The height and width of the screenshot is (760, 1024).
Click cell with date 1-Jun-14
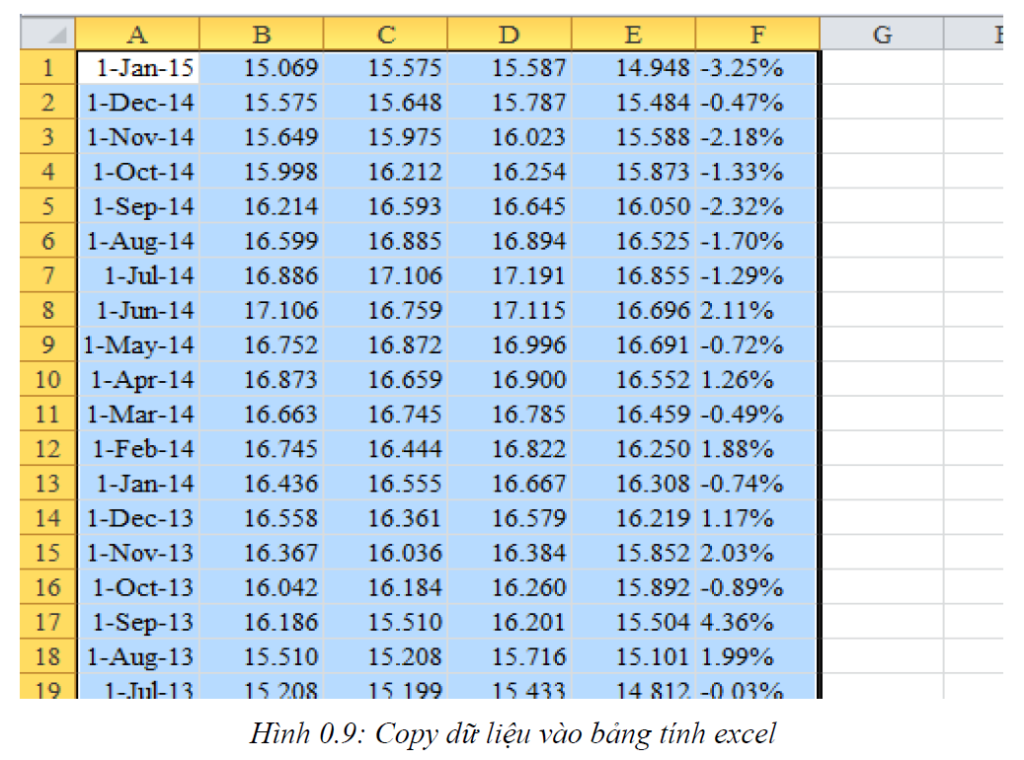[x=138, y=311]
